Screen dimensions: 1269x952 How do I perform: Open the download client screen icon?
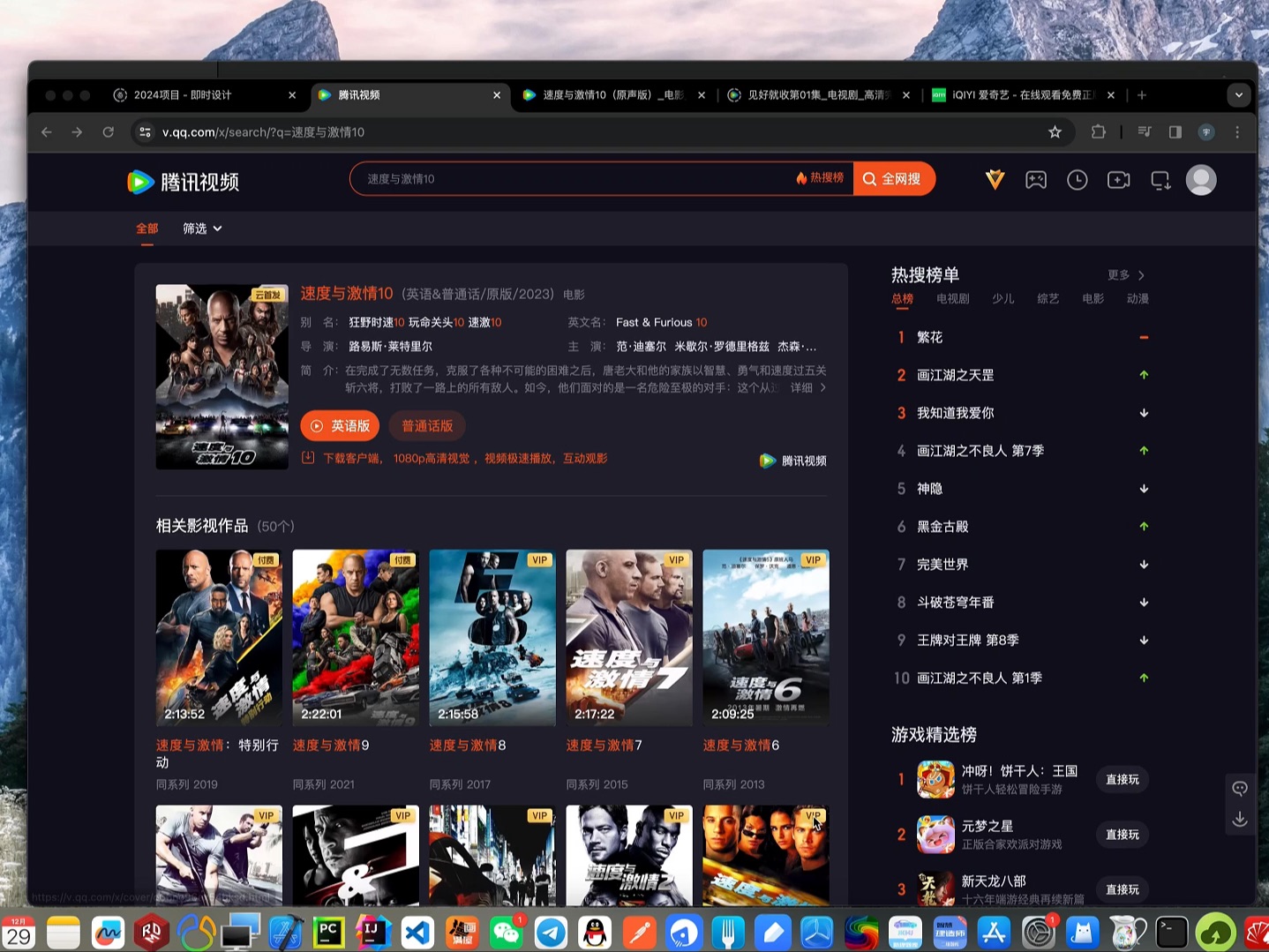pyautogui.click(x=1160, y=180)
